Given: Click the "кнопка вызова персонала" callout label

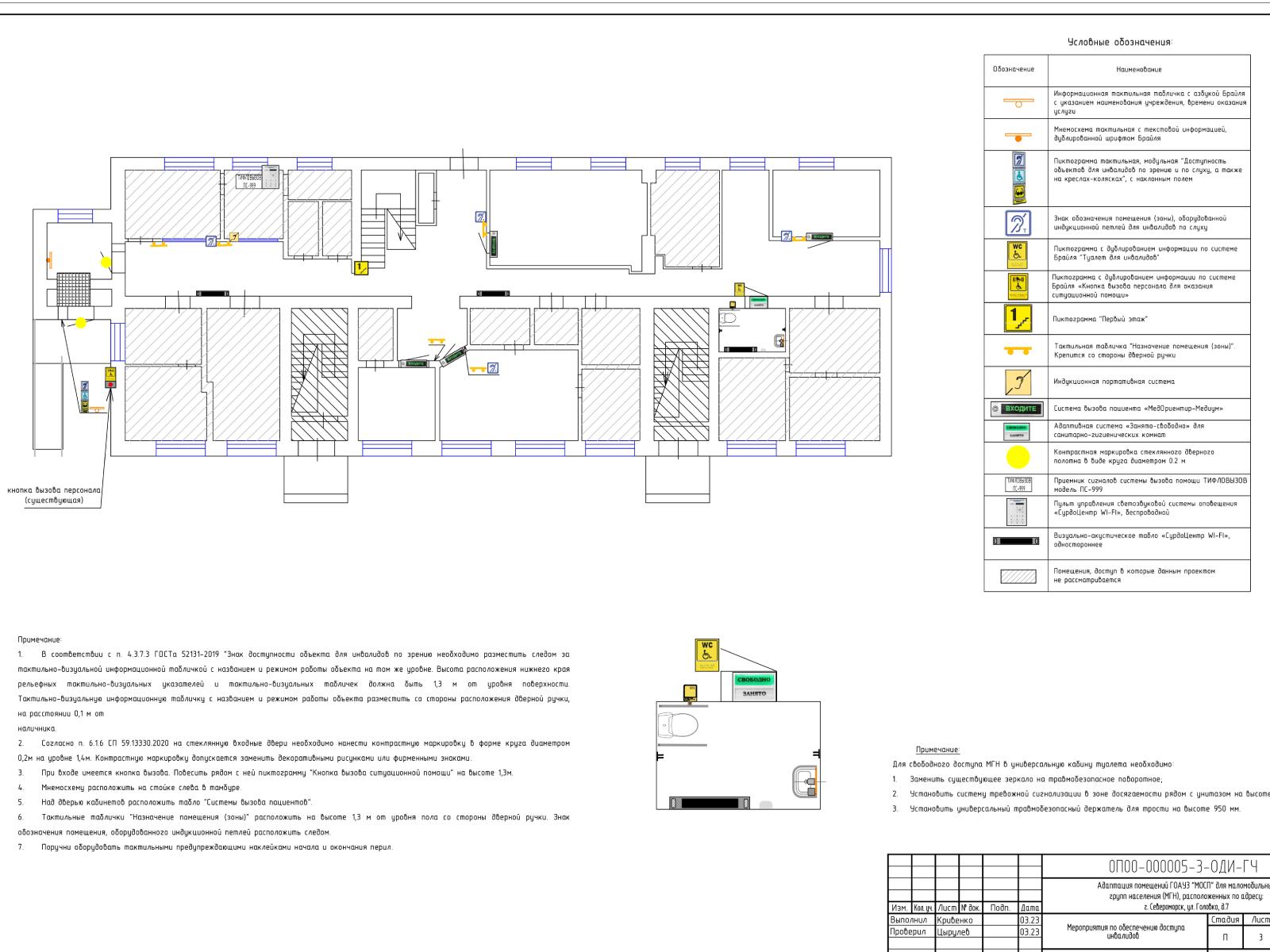Looking at the screenshot, I should tap(53, 495).
